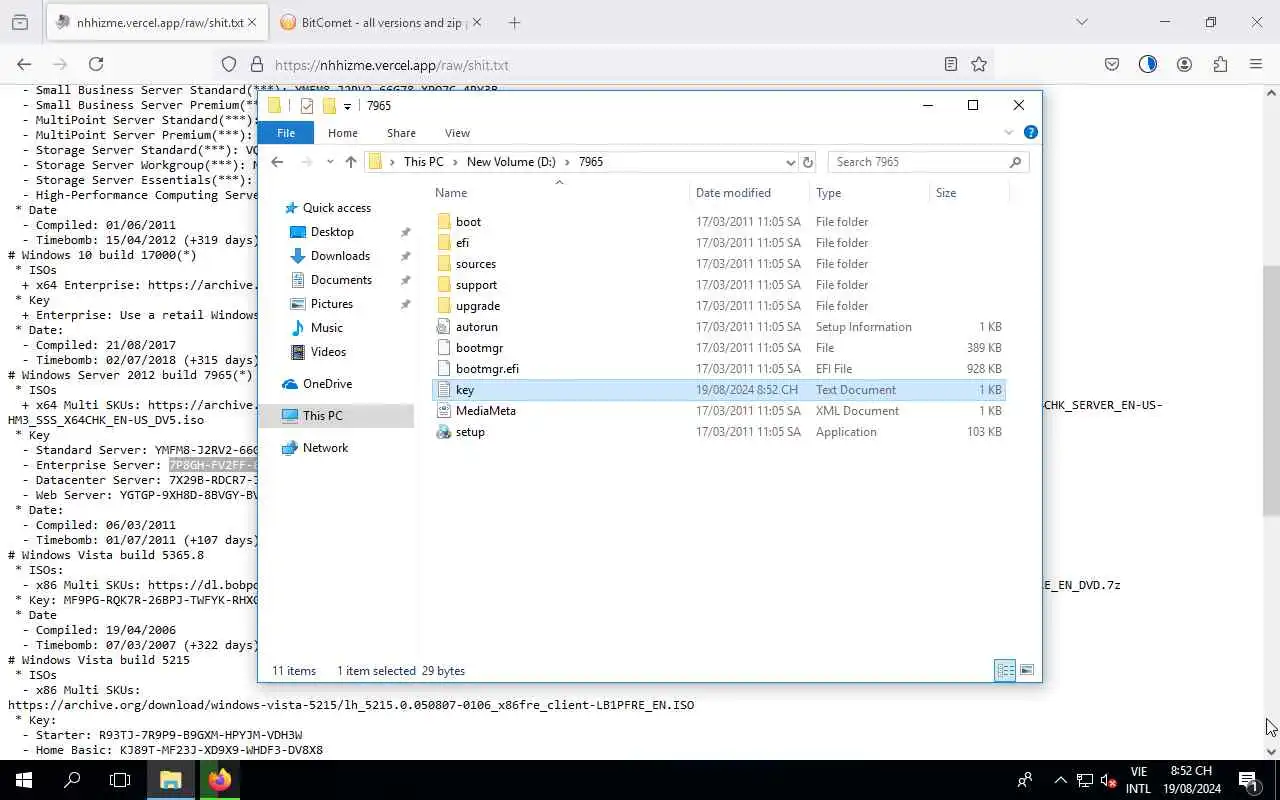Go up one folder level

click(350, 162)
